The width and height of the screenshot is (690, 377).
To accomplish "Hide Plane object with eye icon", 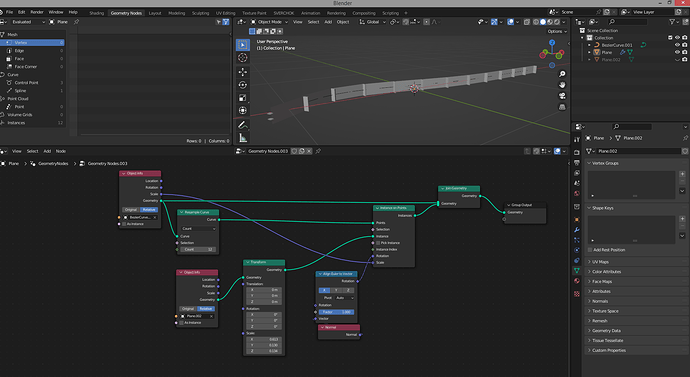I will tap(677, 52).
